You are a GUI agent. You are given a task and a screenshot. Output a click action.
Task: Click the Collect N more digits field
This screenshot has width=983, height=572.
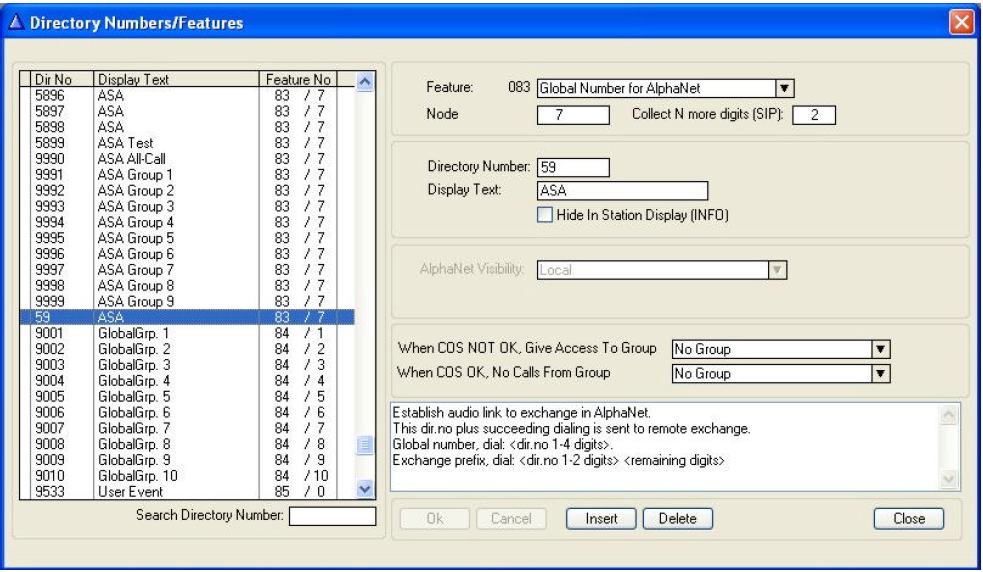coord(813,115)
